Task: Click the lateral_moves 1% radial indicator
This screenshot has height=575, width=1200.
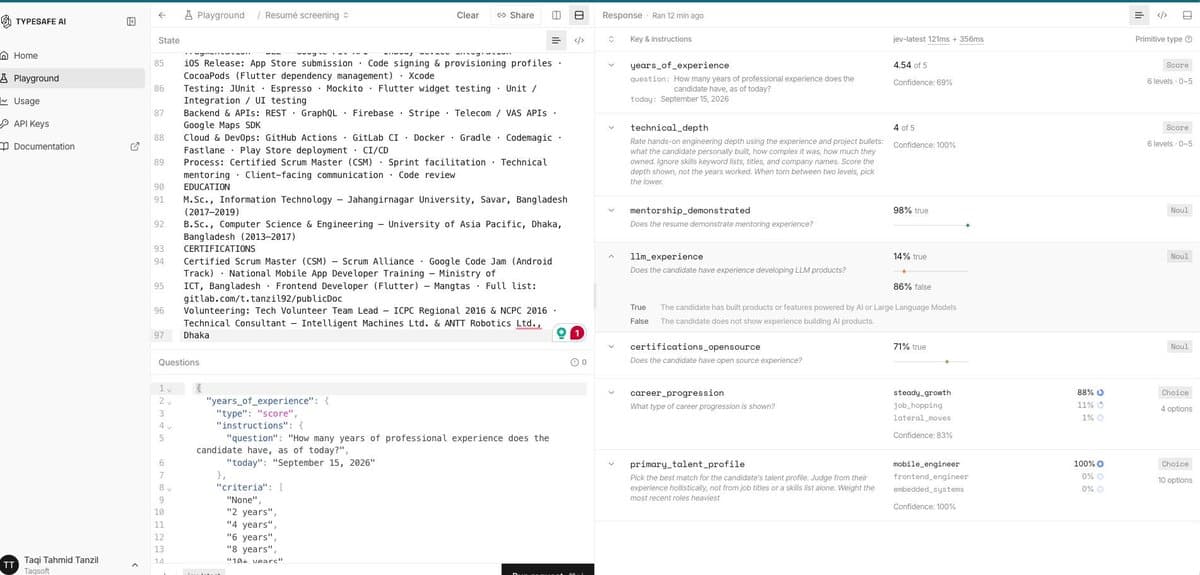Action: pyautogui.click(x=1100, y=417)
